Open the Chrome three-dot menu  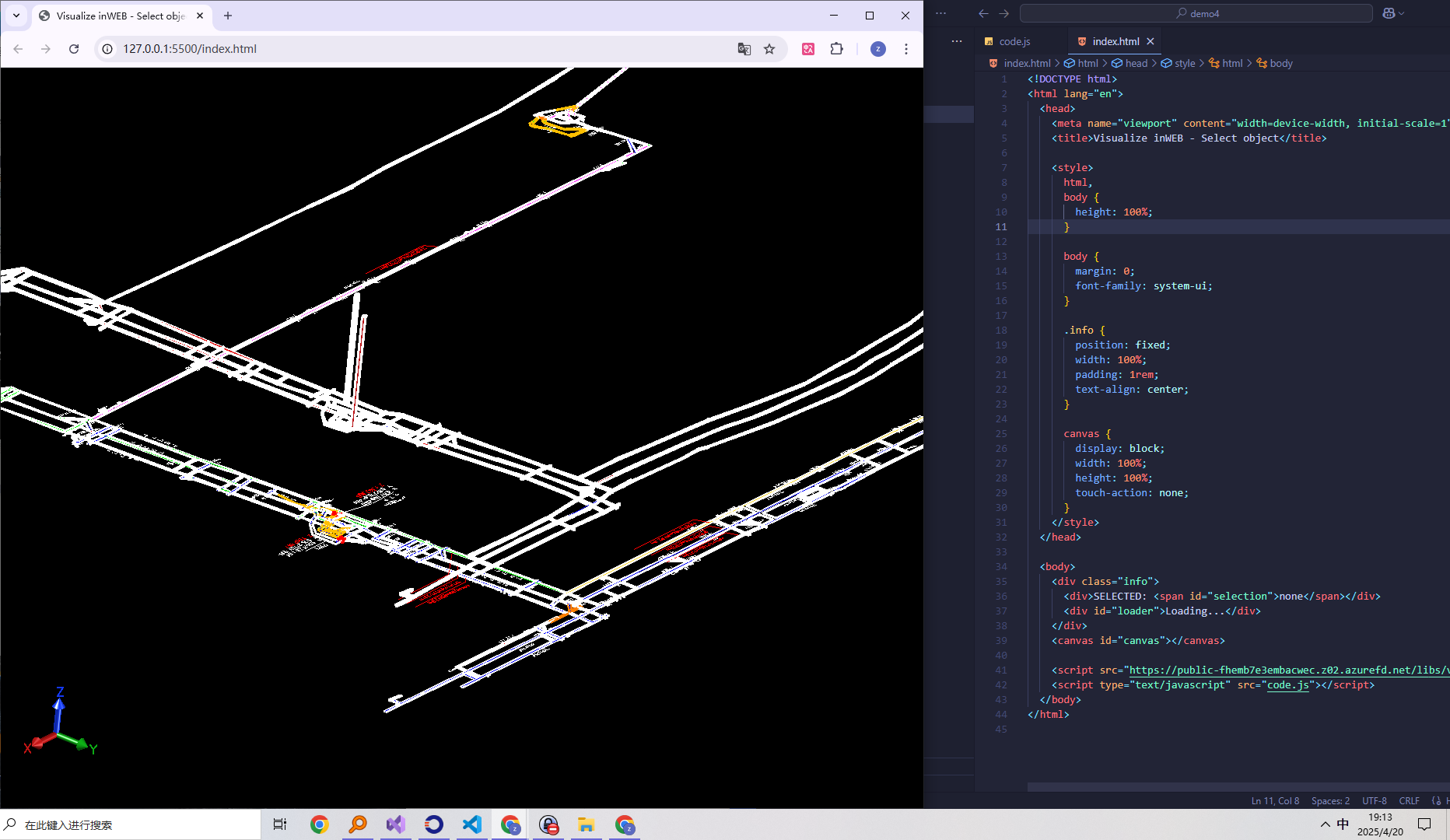tap(906, 49)
